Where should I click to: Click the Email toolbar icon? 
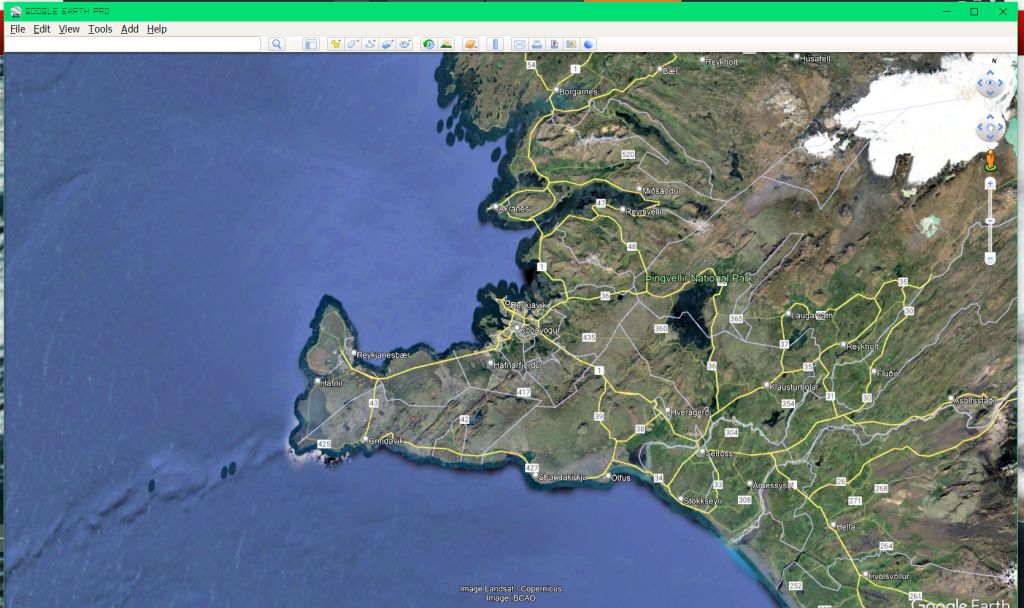coord(519,44)
